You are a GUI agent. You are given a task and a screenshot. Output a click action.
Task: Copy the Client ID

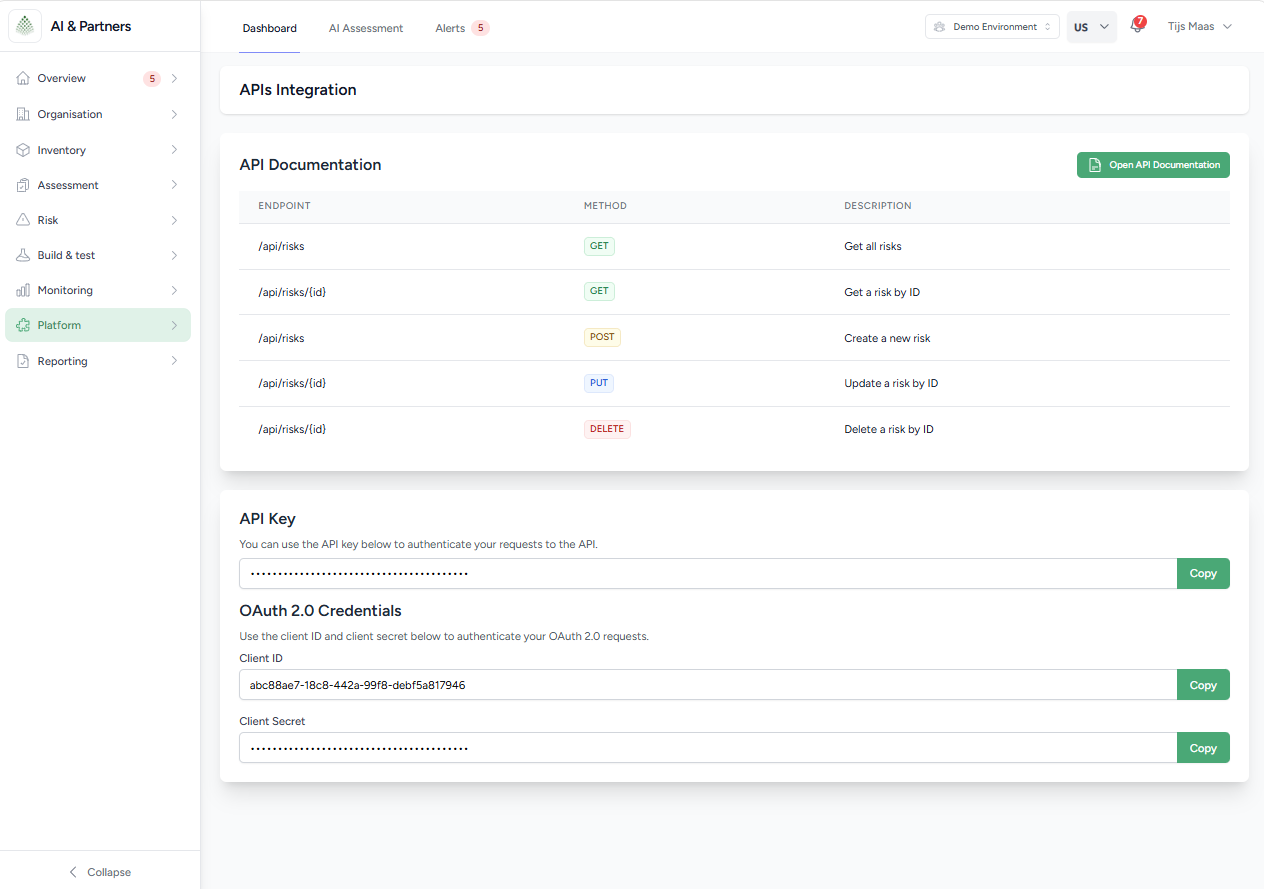[1203, 685]
